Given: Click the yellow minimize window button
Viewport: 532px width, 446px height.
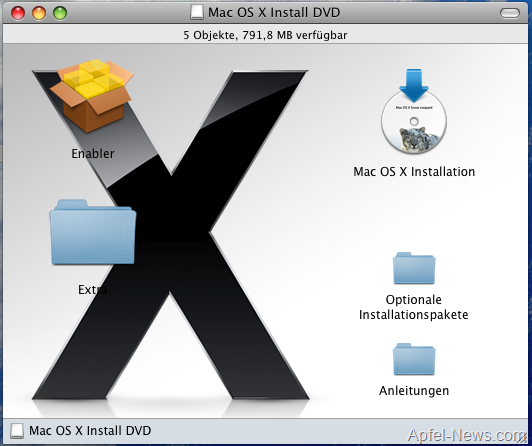Looking at the screenshot, I should tap(39, 13).
